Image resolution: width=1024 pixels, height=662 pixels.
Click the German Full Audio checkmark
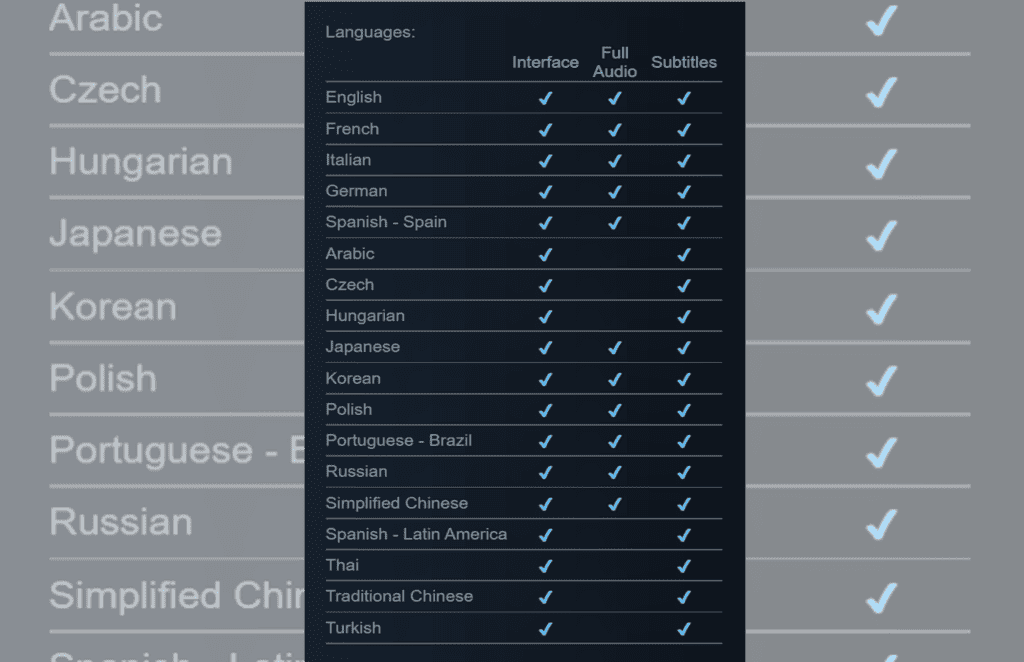pos(615,192)
